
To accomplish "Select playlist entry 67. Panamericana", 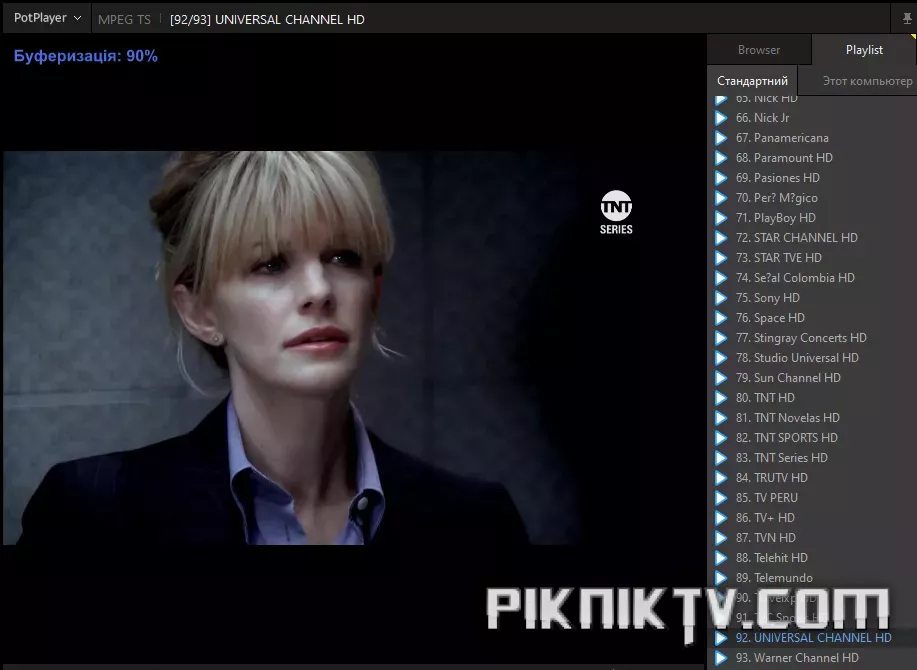I will pos(812,138).
